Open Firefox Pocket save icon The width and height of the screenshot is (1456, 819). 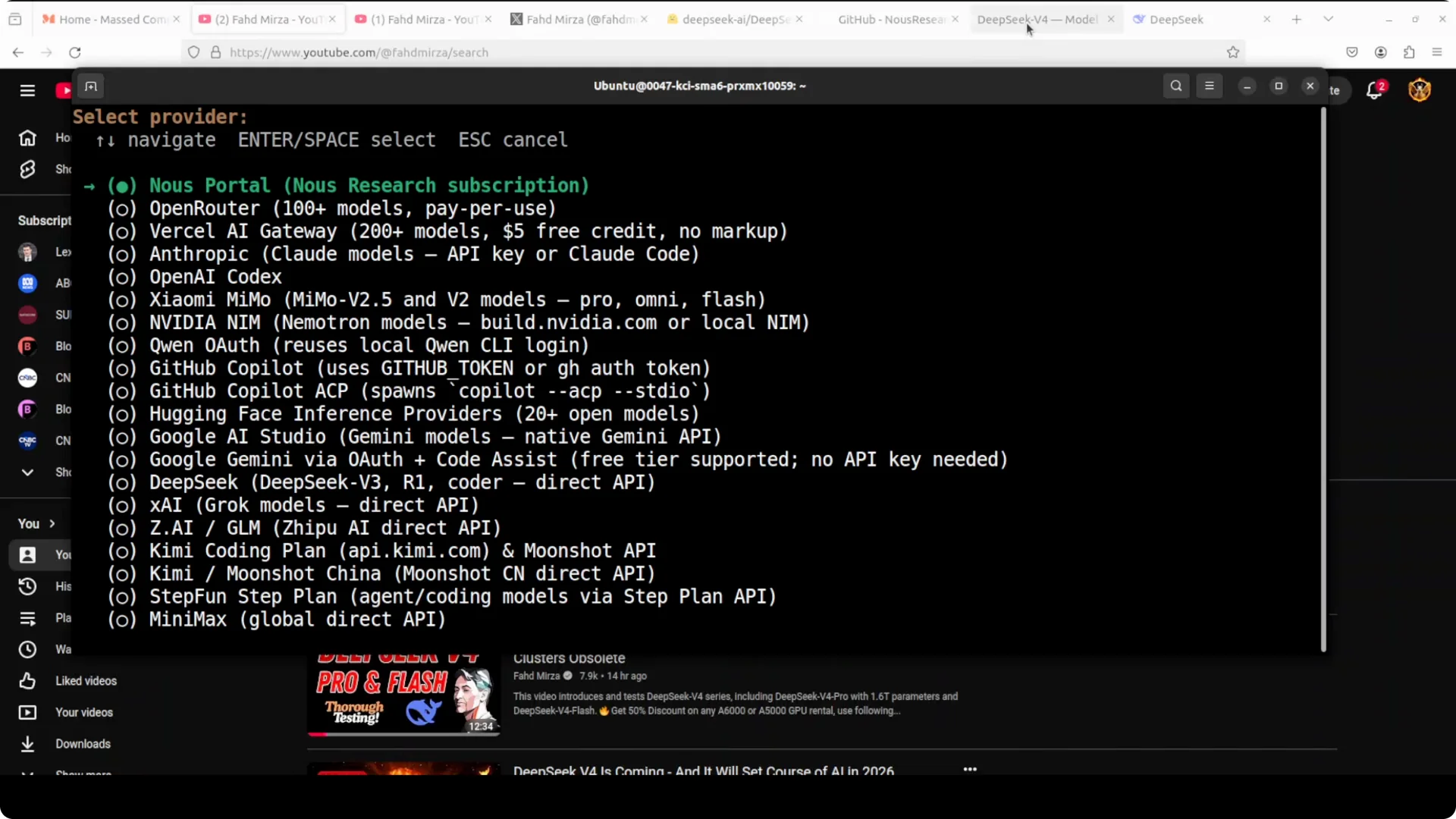tap(1352, 52)
